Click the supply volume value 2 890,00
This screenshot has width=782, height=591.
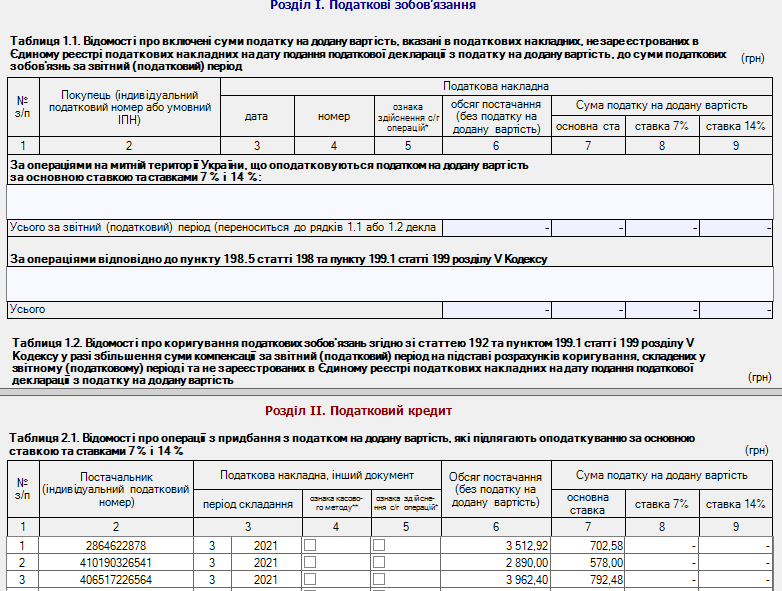pos(496,563)
